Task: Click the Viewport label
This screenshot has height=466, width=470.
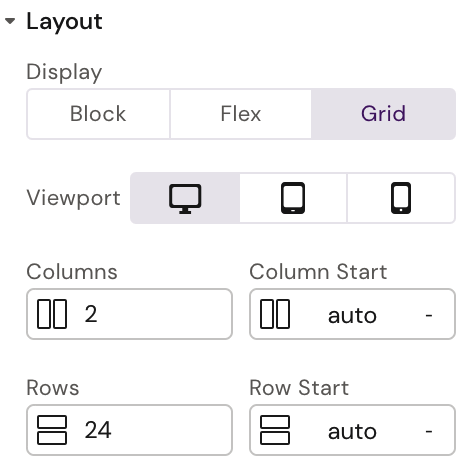Action: pyautogui.click(x=73, y=198)
